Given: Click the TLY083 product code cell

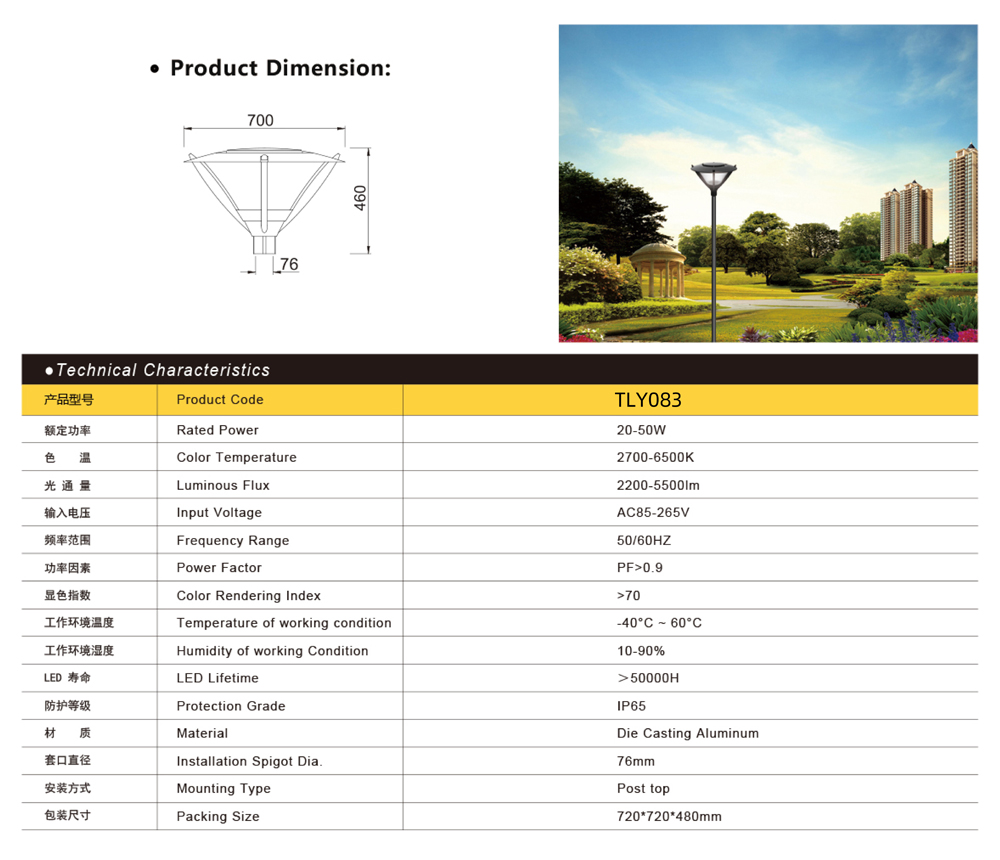Looking at the screenshot, I should (x=648, y=400).
